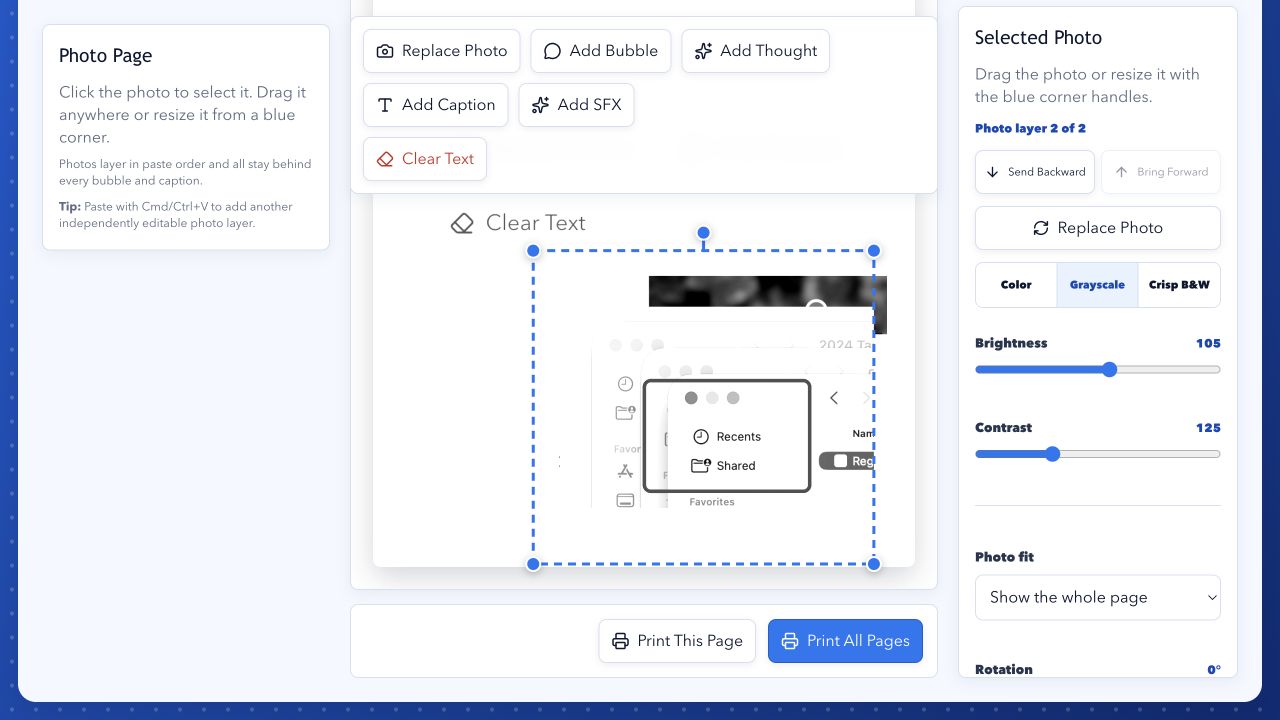Click the Contrast value 125
This screenshot has width=1280, height=720.
point(1208,428)
